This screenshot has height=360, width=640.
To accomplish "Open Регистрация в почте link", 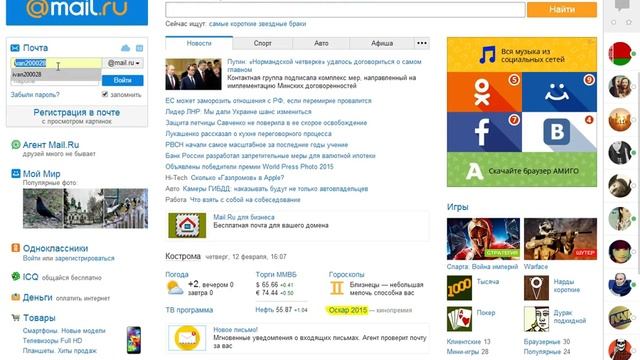I will tap(77, 112).
